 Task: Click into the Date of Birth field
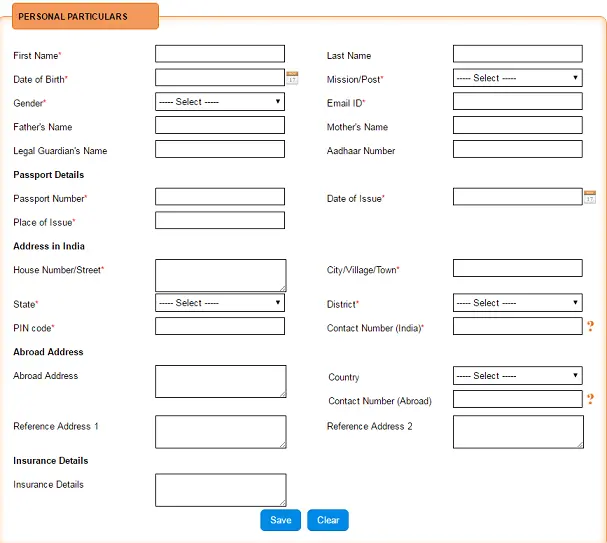[x=220, y=77]
